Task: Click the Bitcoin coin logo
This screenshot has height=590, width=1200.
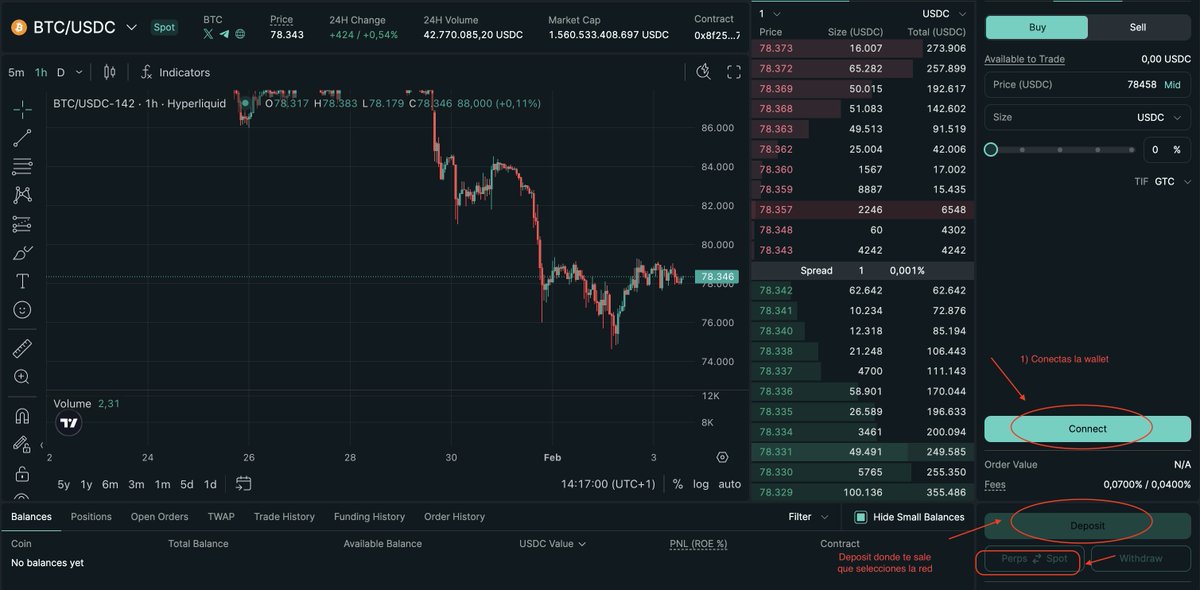Action: coord(18,27)
